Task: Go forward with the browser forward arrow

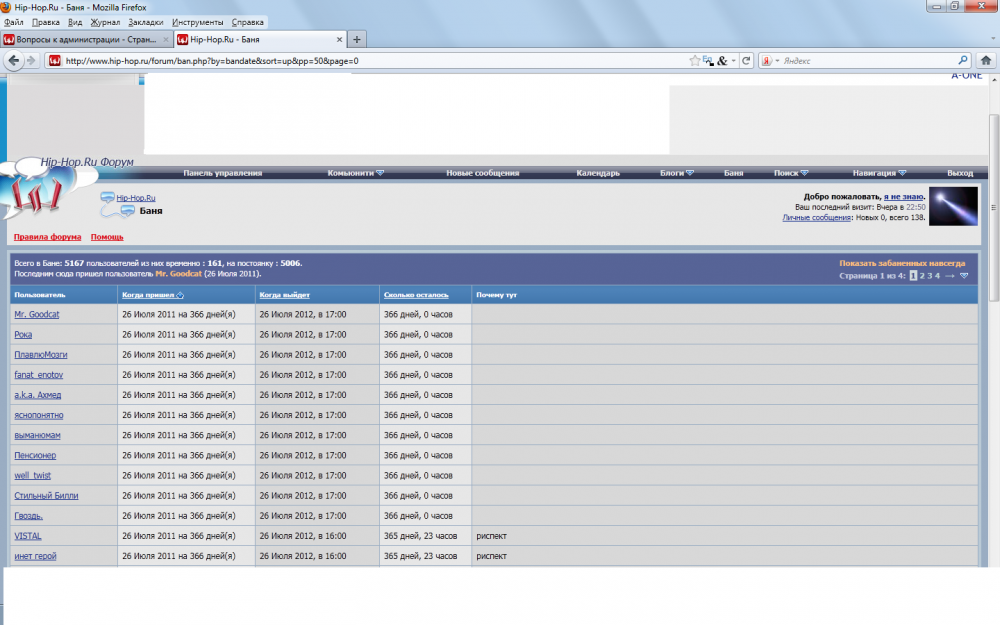Action: (31, 61)
